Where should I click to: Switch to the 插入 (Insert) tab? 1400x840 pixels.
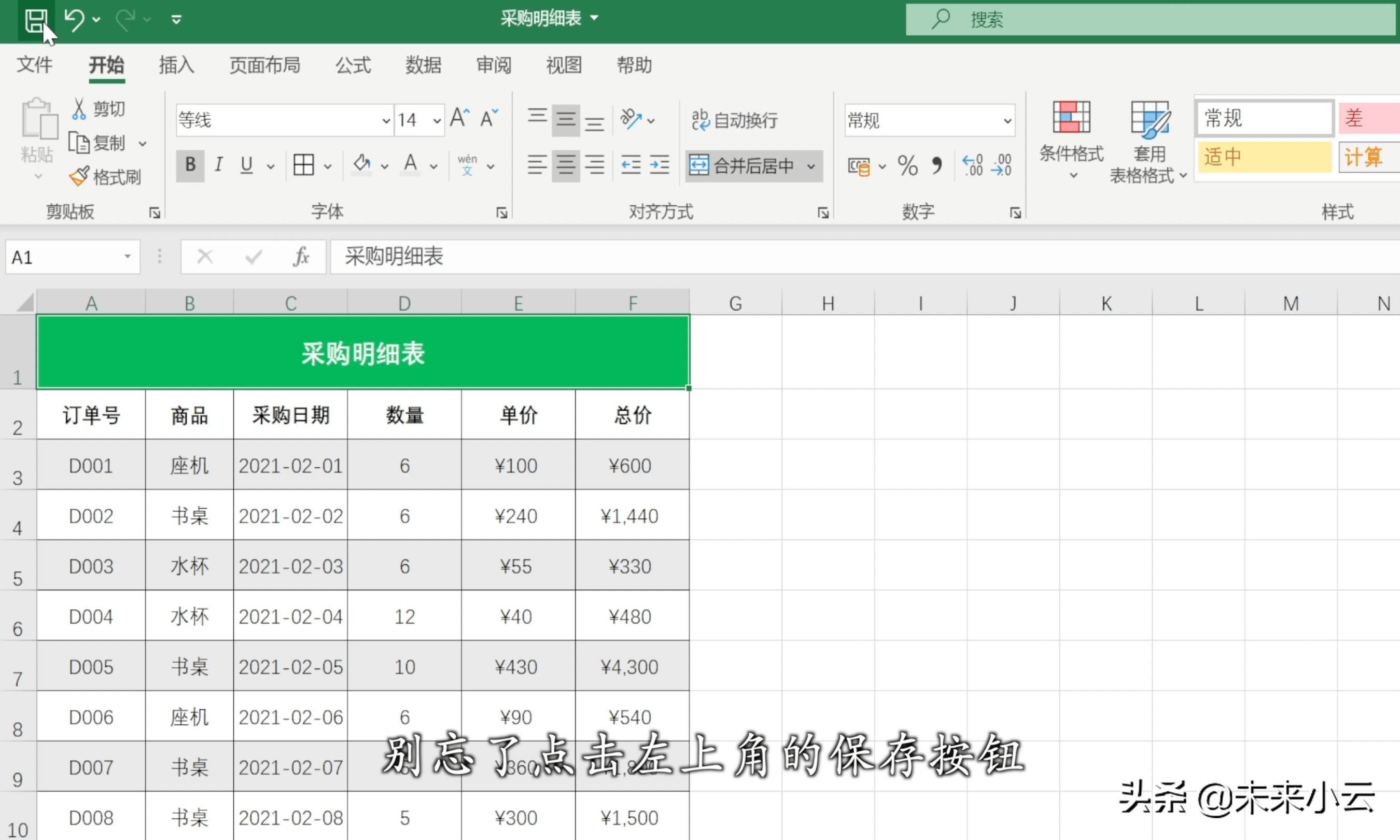[176, 65]
